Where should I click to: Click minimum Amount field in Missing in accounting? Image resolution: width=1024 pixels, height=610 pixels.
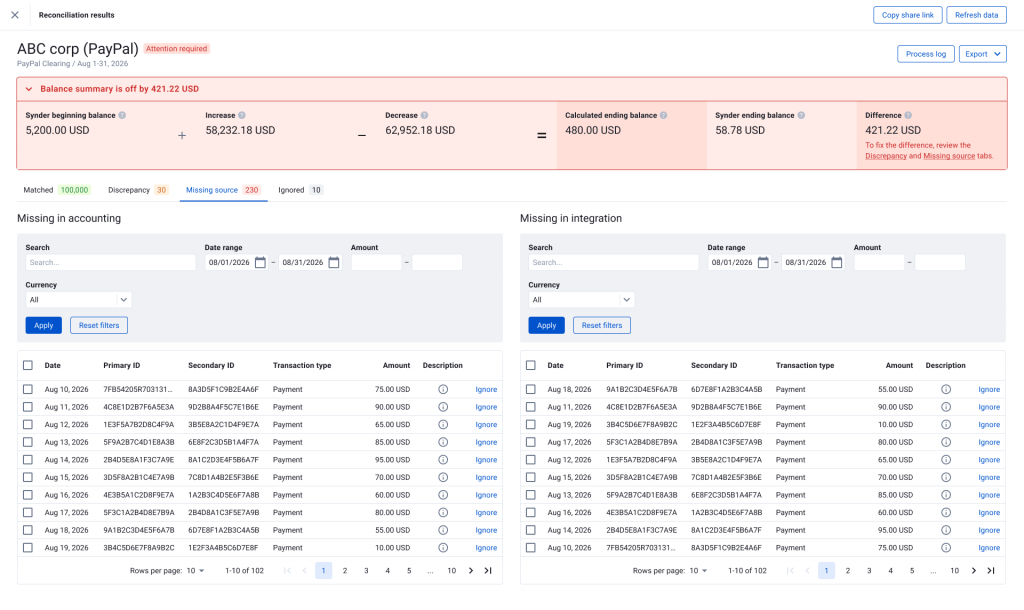click(x=376, y=263)
